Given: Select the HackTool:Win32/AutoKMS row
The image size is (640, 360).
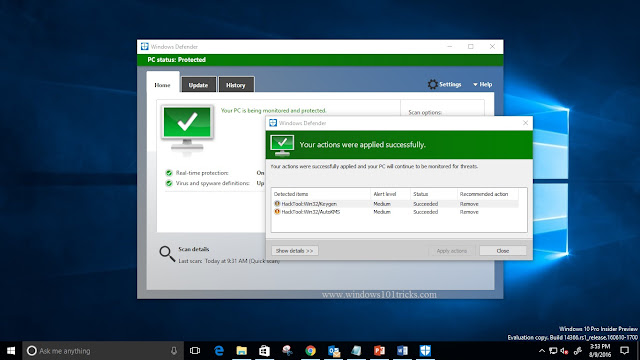Looking at the screenshot, I should click(396, 212).
